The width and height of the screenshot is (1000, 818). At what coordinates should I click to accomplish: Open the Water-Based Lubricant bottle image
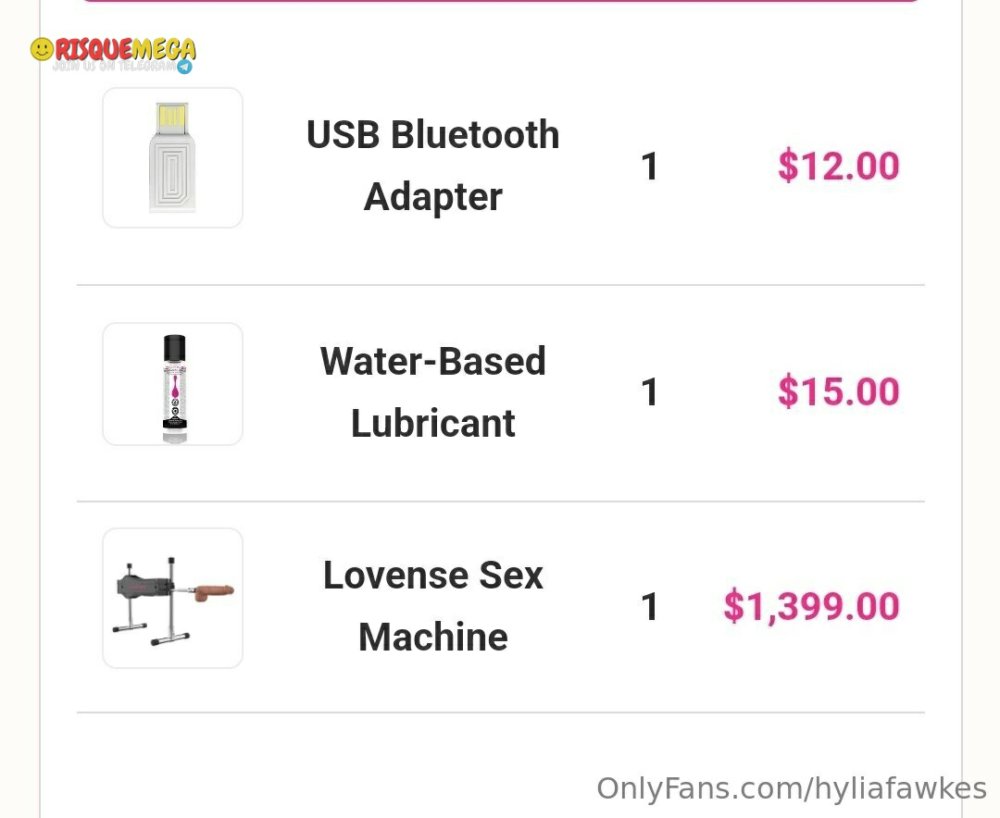pyautogui.click(x=172, y=384)
